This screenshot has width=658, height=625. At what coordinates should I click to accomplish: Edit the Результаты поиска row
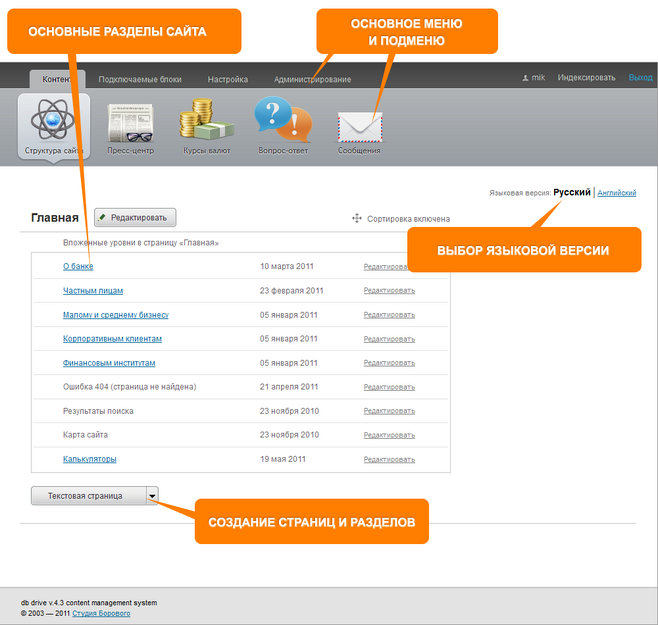click(389, 411)
